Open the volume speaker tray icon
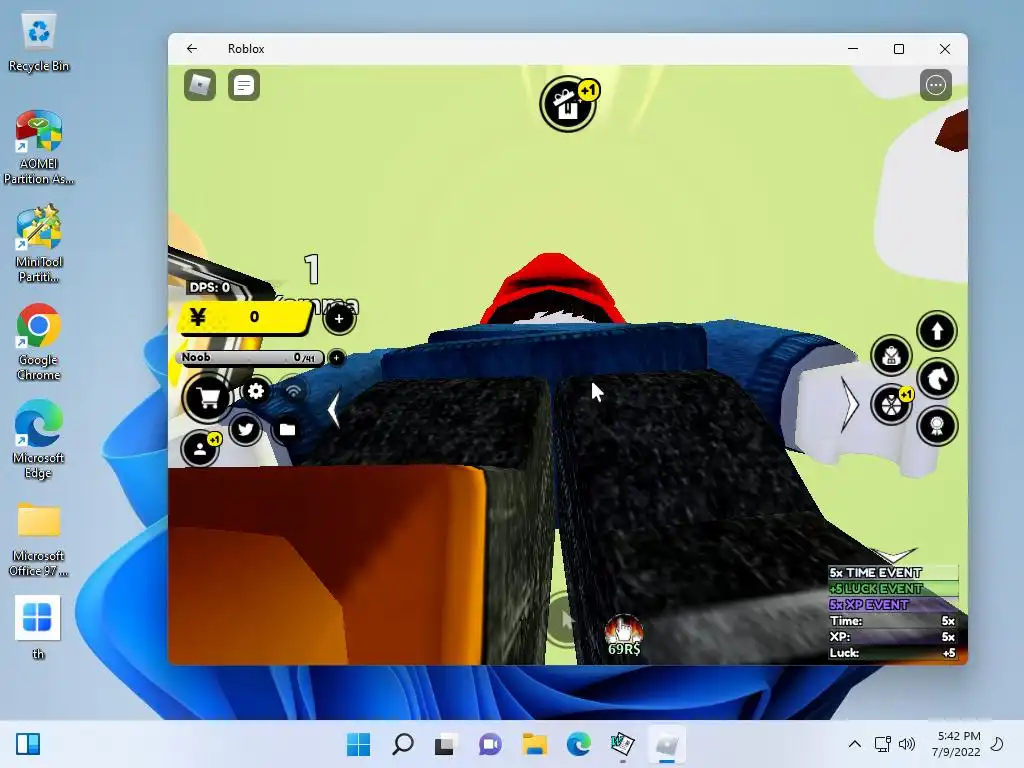Image resolution: width=1024 pixels, height=768 pixels. coord(907,744)
